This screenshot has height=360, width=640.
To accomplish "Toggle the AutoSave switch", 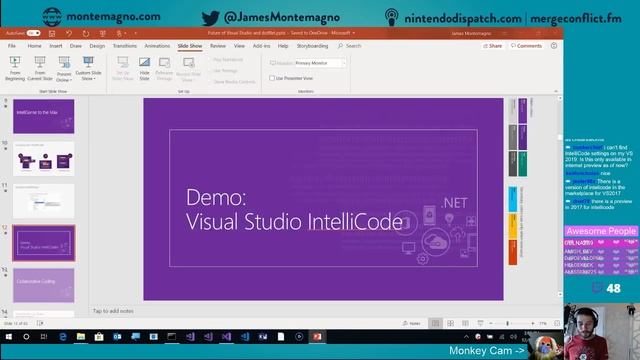I will click(33, 33).
